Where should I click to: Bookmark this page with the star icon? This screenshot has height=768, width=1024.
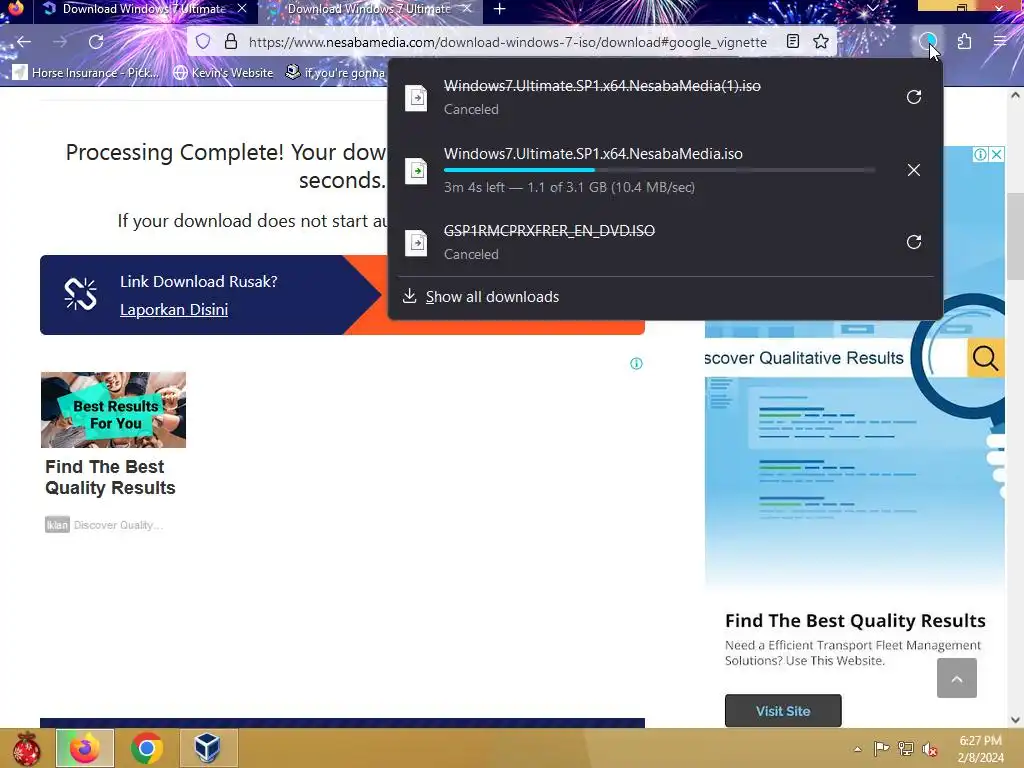[821, 42]
